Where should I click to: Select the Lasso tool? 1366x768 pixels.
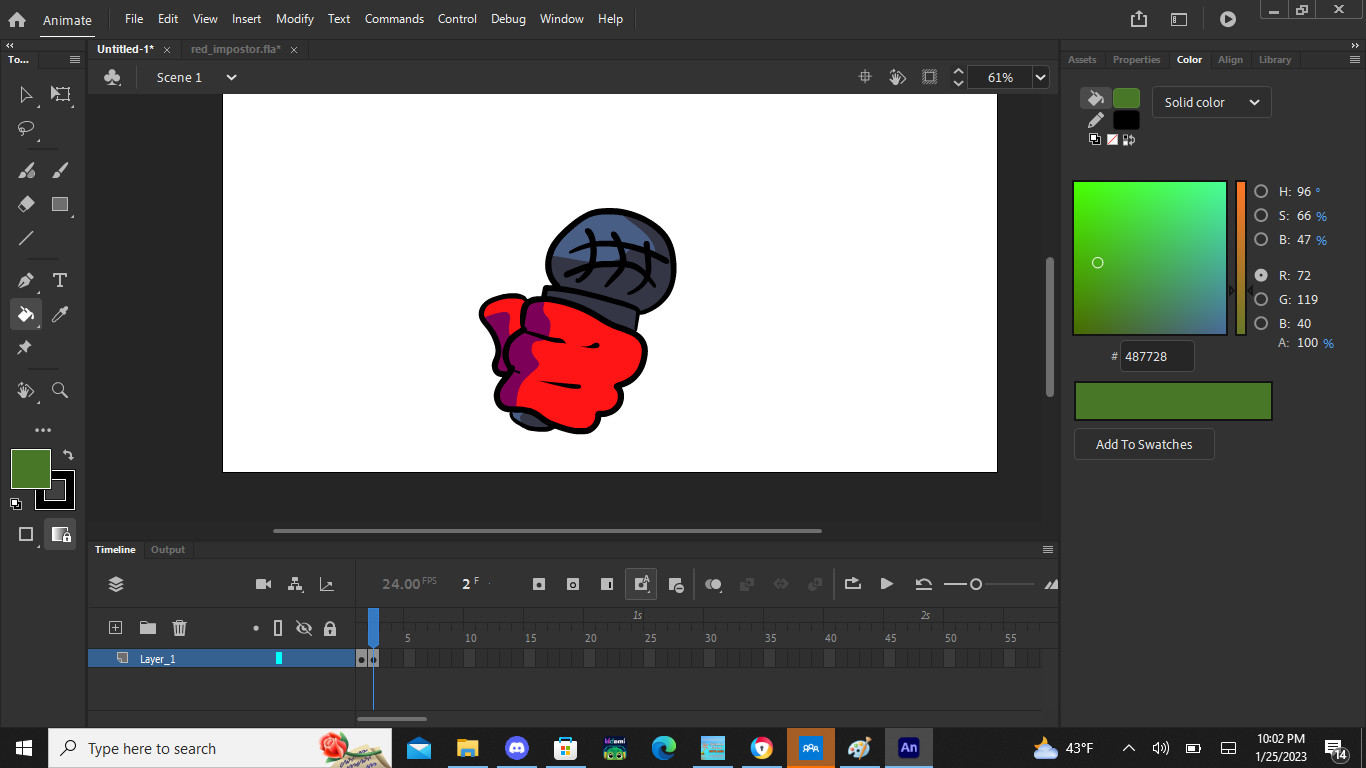pyautogui.click(x=26, y=128)
